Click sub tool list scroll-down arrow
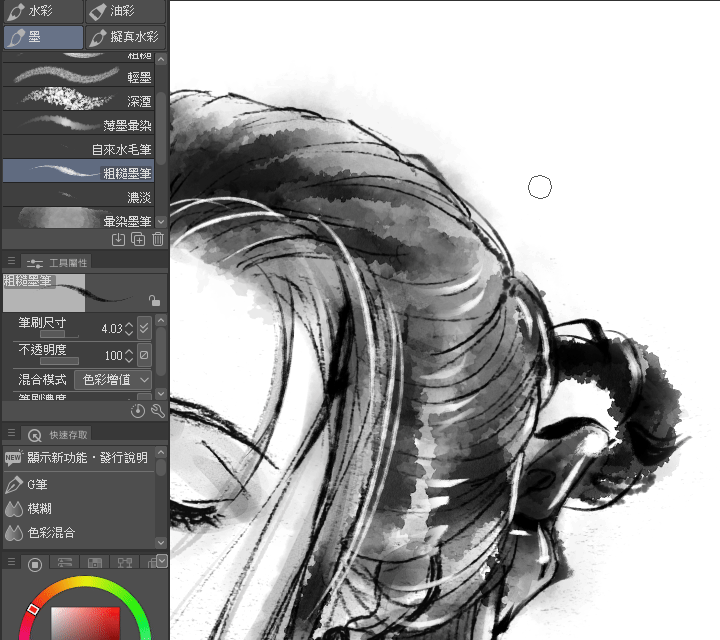720x640 pixels. tap(161, 222)
